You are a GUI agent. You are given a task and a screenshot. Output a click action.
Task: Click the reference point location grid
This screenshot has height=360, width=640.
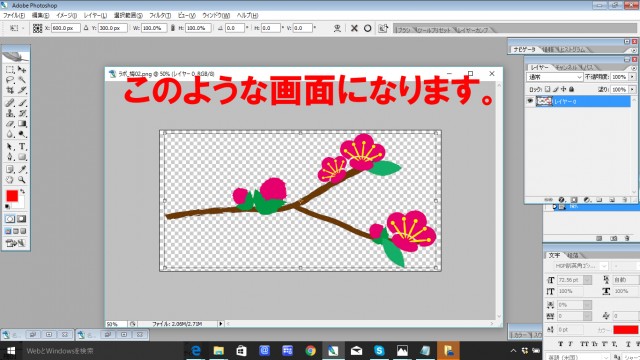tap(38, 28)
